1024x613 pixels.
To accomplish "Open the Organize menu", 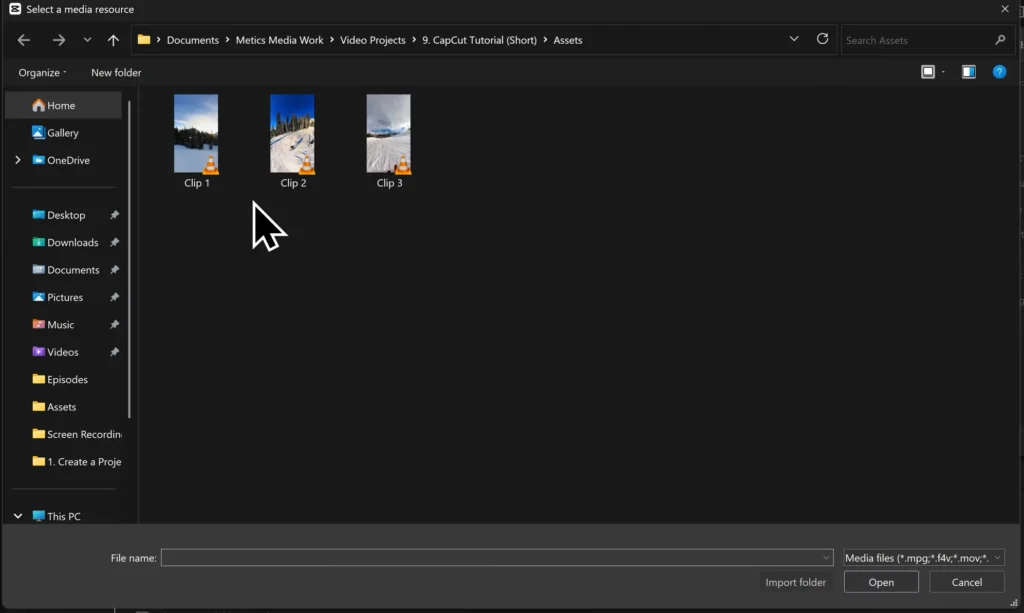I will (x=42, y=72).
